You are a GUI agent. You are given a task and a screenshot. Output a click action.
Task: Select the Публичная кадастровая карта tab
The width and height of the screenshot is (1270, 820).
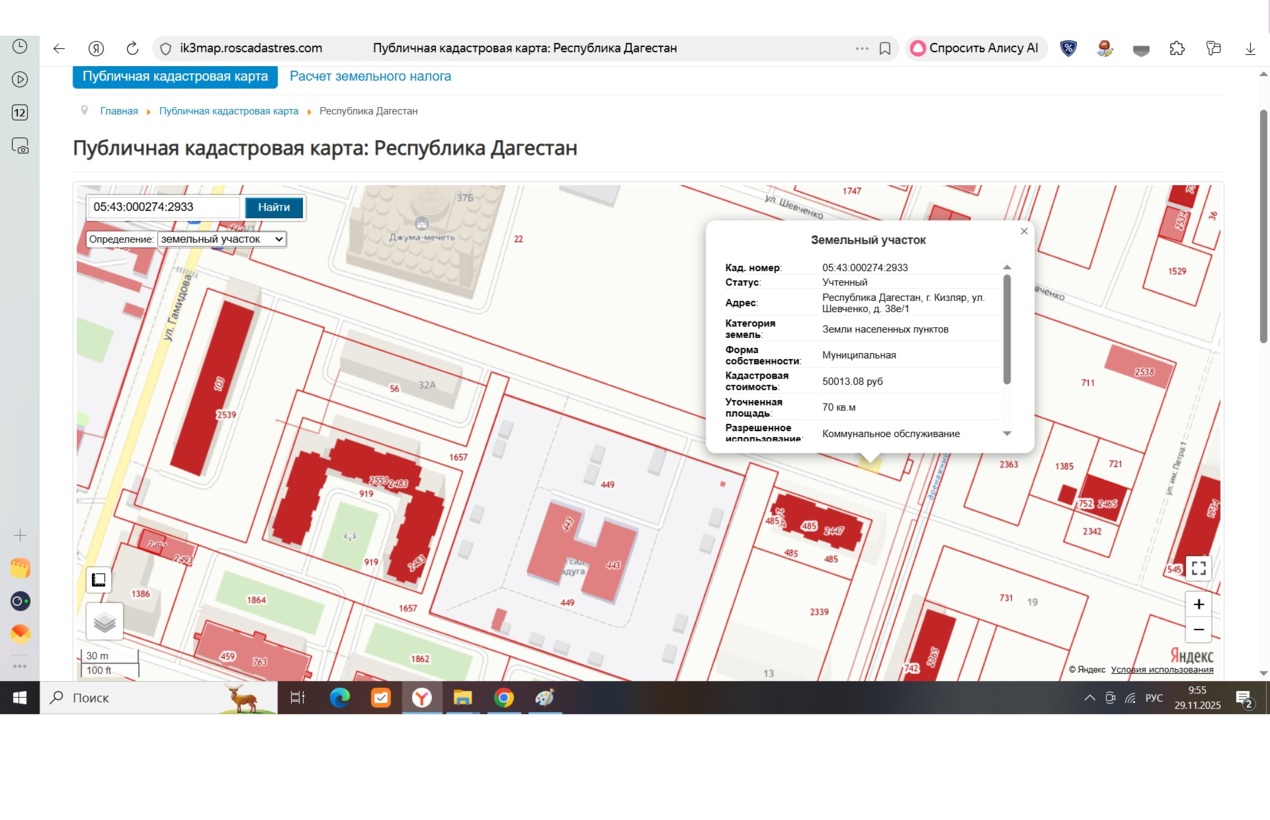point(175,76)
